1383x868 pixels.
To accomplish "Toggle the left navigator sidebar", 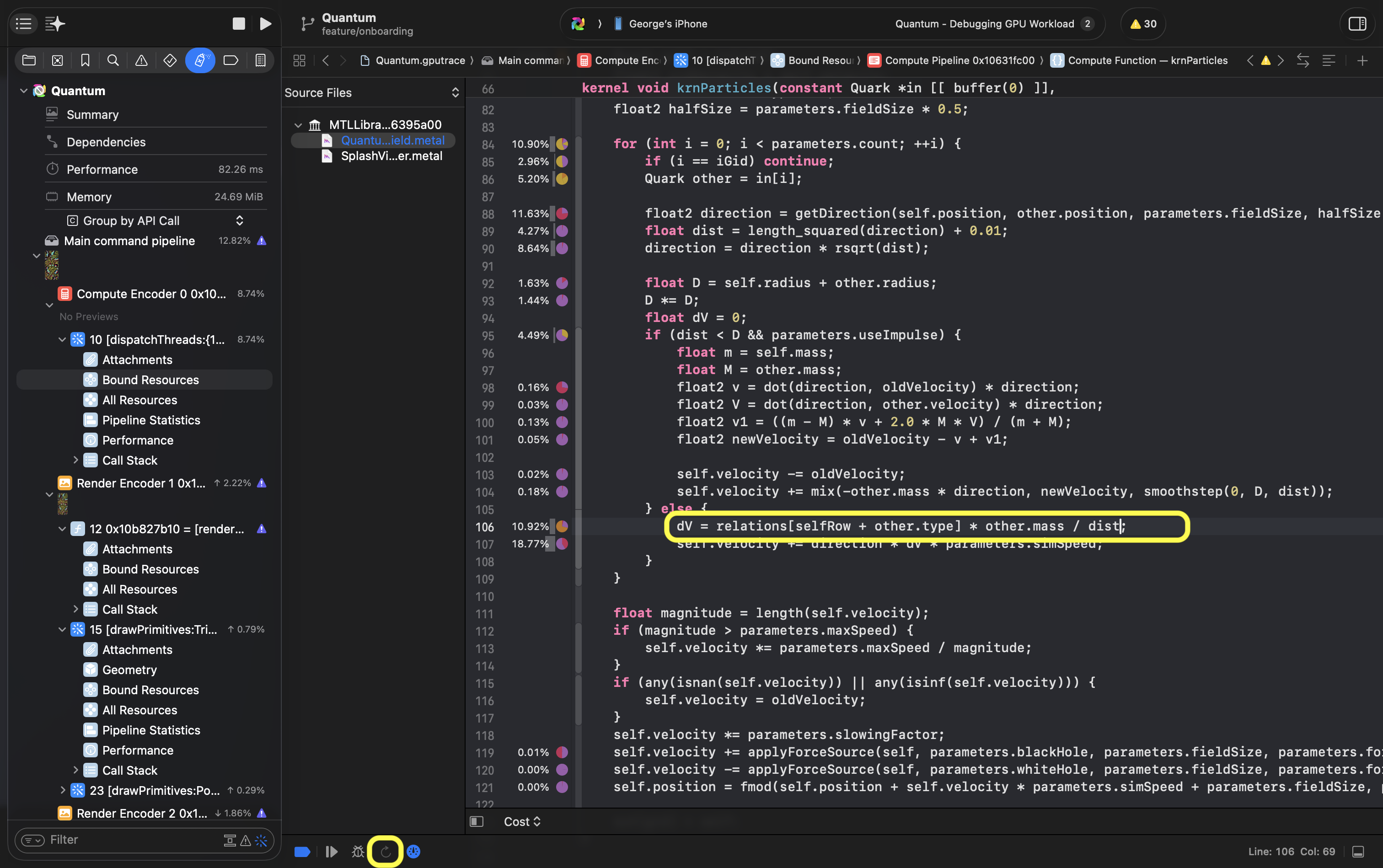I will 23,23.
